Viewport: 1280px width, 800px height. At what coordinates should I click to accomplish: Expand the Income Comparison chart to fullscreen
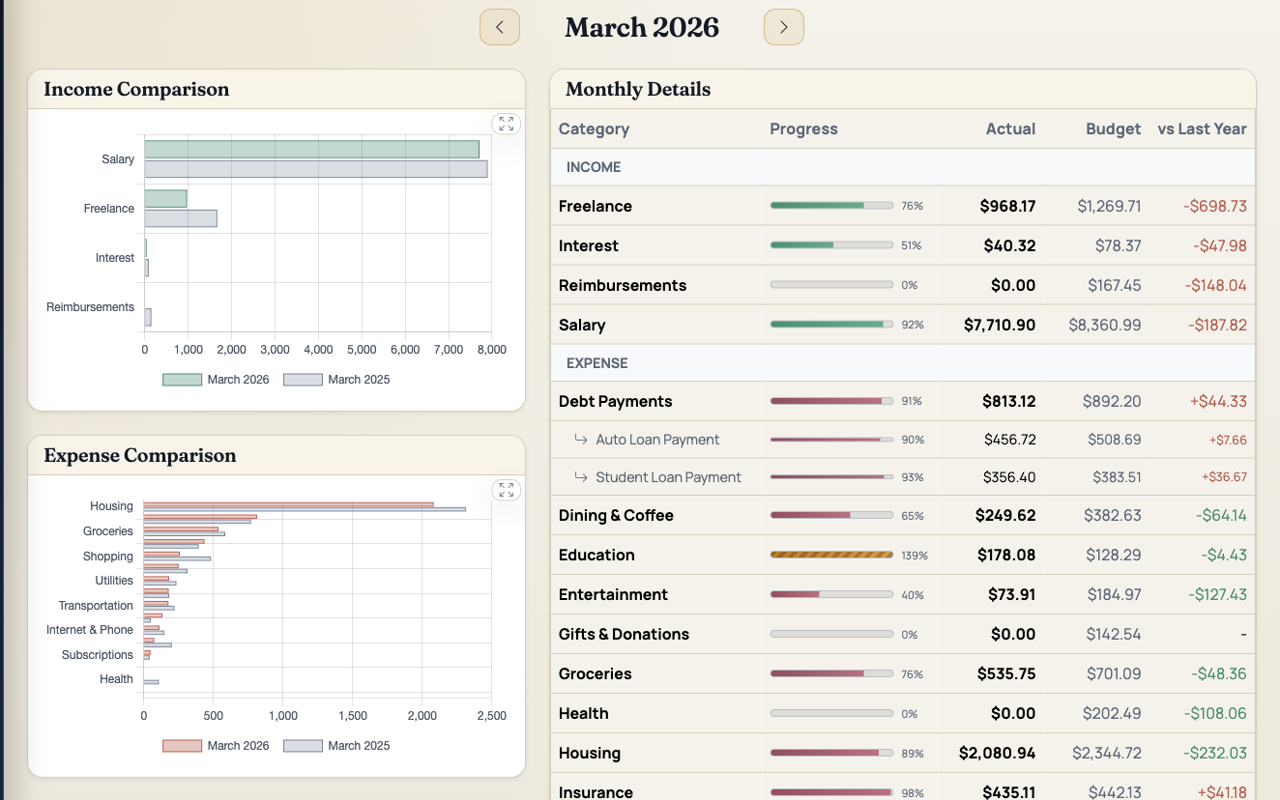click(506, 124)
